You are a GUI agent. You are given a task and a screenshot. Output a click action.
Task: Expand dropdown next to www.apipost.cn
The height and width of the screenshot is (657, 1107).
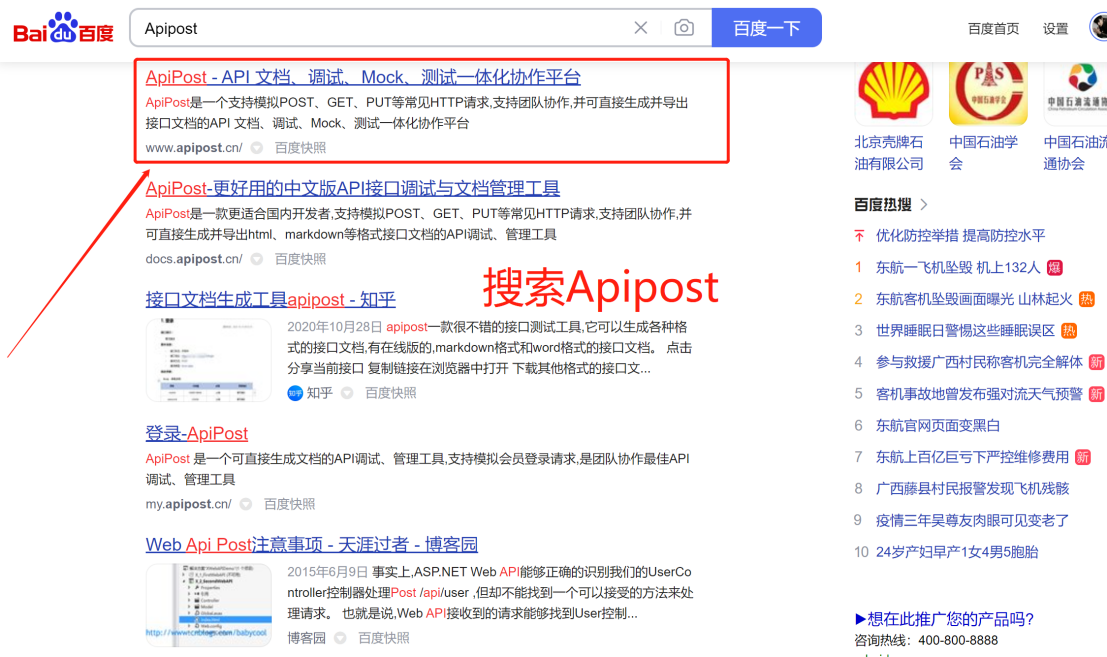click(x=257, y=148)
